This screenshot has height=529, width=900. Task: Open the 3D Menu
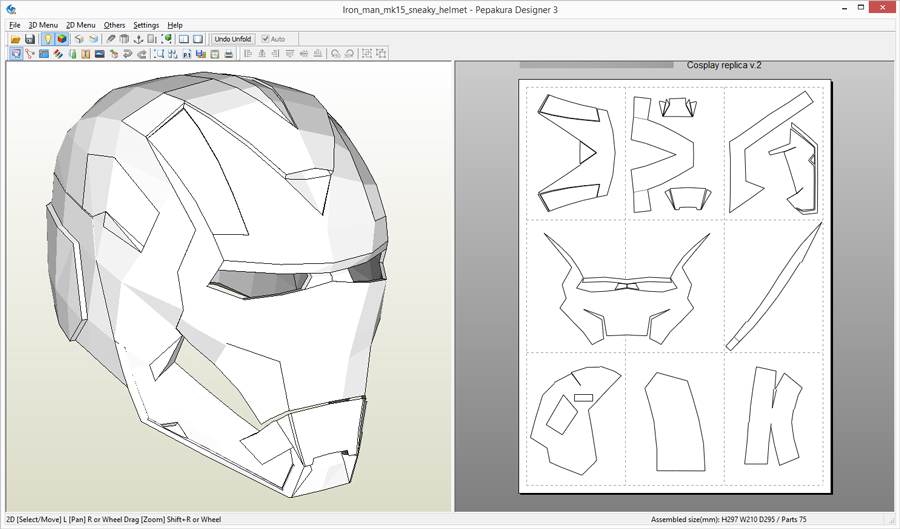pos(43,25)
